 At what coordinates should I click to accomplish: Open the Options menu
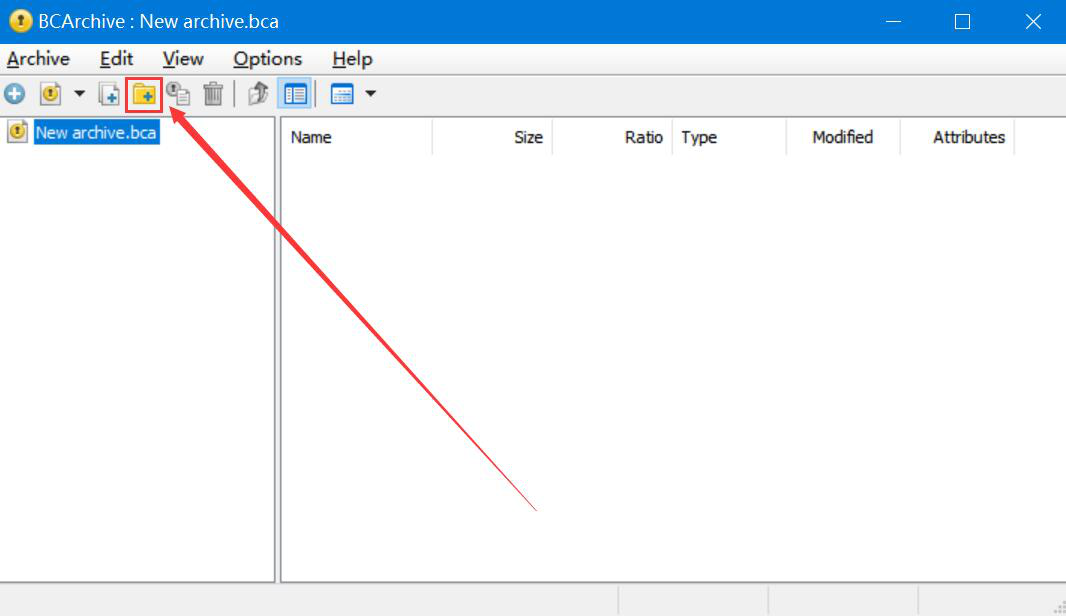pos(267,59)
